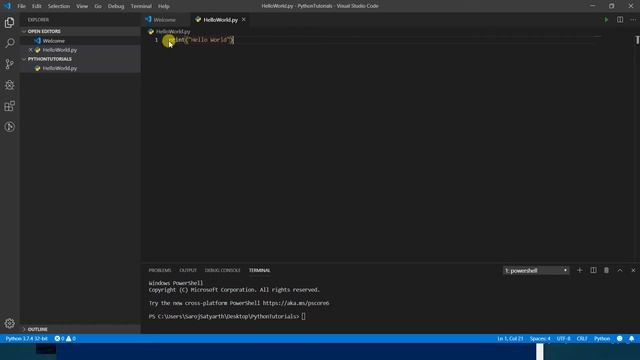Open the File menu
Image resolution: width=640 pixels, height=360 pixels.
[21, 6]
